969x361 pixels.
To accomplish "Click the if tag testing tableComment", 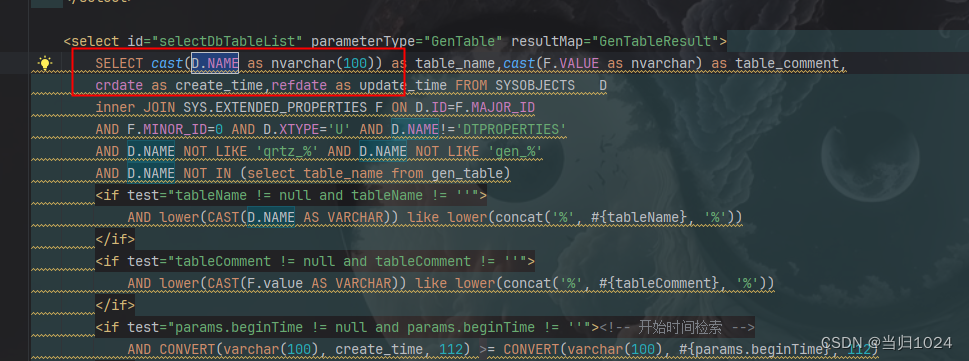I will point(315,261).
